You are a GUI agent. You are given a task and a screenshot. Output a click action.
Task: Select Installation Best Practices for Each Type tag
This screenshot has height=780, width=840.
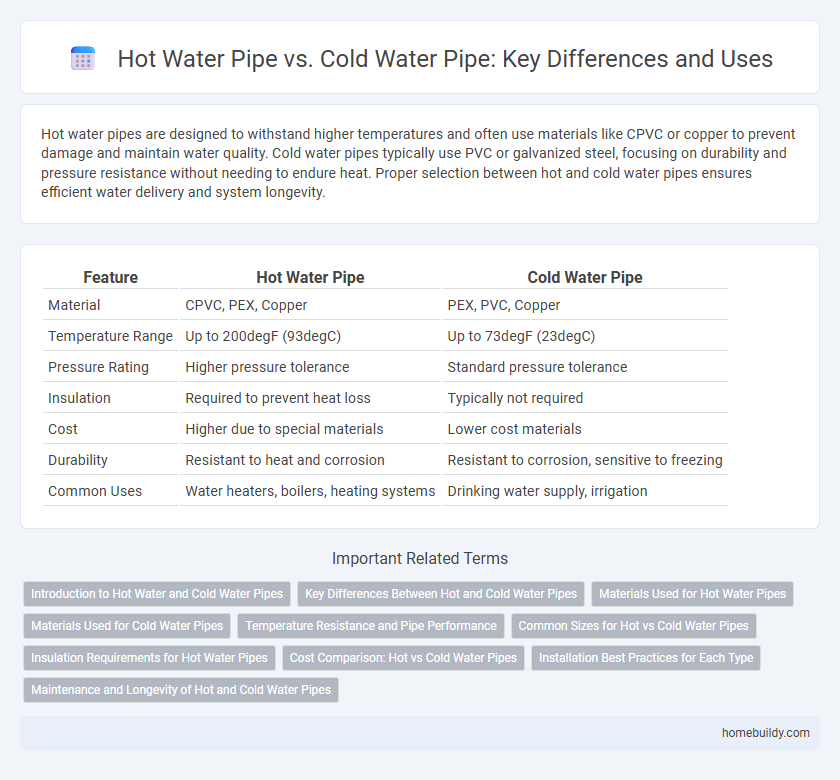pos(645,658)
